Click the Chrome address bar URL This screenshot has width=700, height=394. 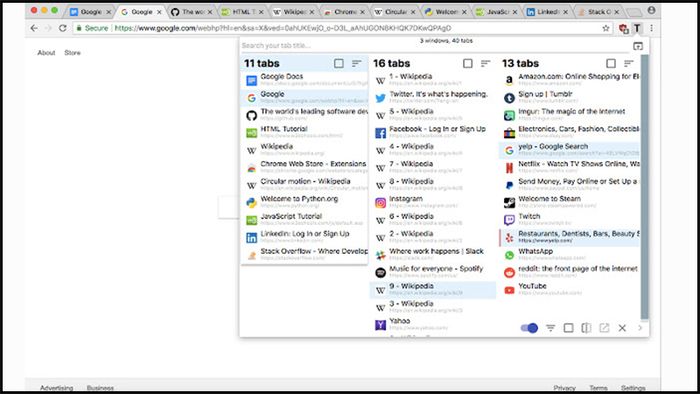pos(282,28)
